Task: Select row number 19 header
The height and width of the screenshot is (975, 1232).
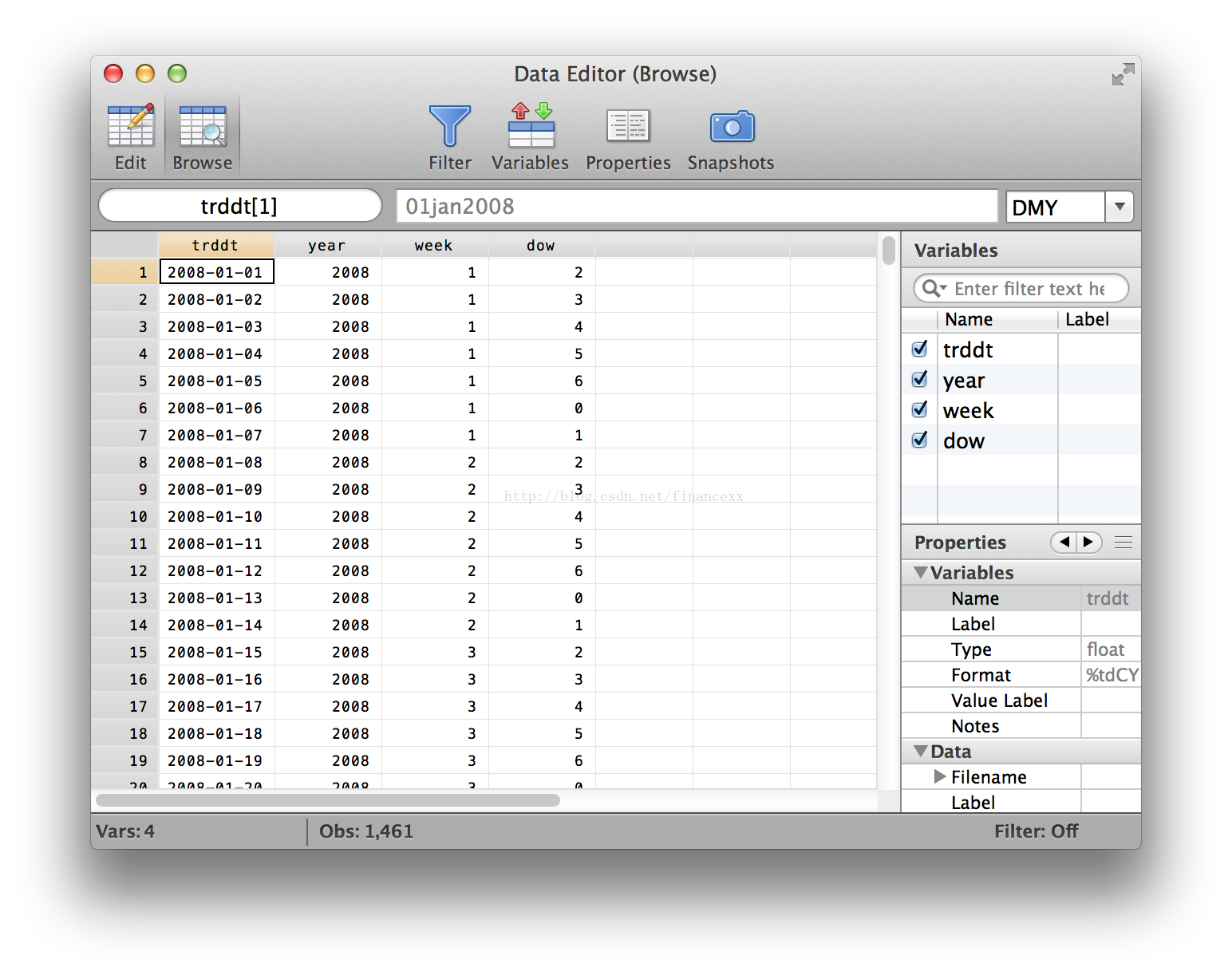Action: (125, 760)
